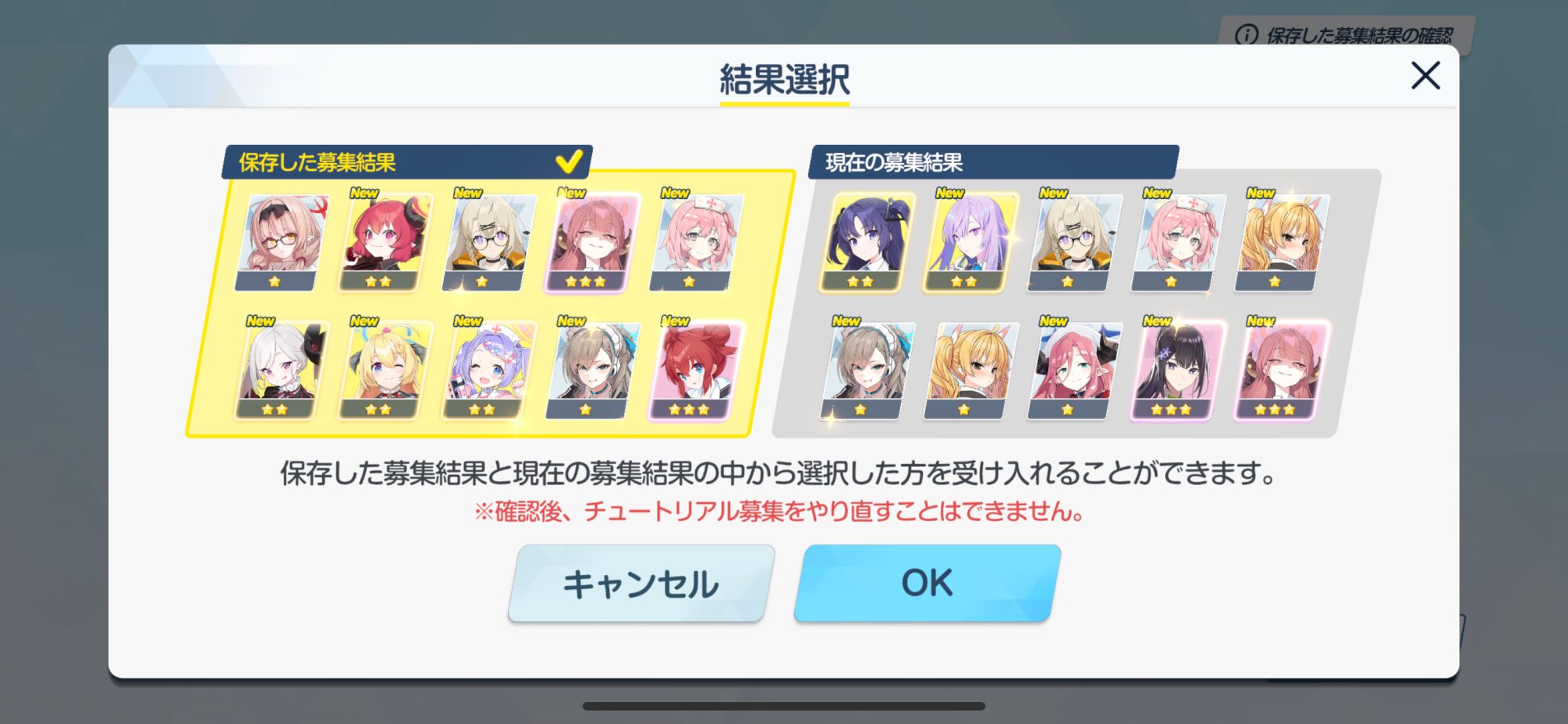Open 保存した募集結果の確認 info icon
The width and height of the screenshot is (1568, 724).
click(x=1247, y=35)
